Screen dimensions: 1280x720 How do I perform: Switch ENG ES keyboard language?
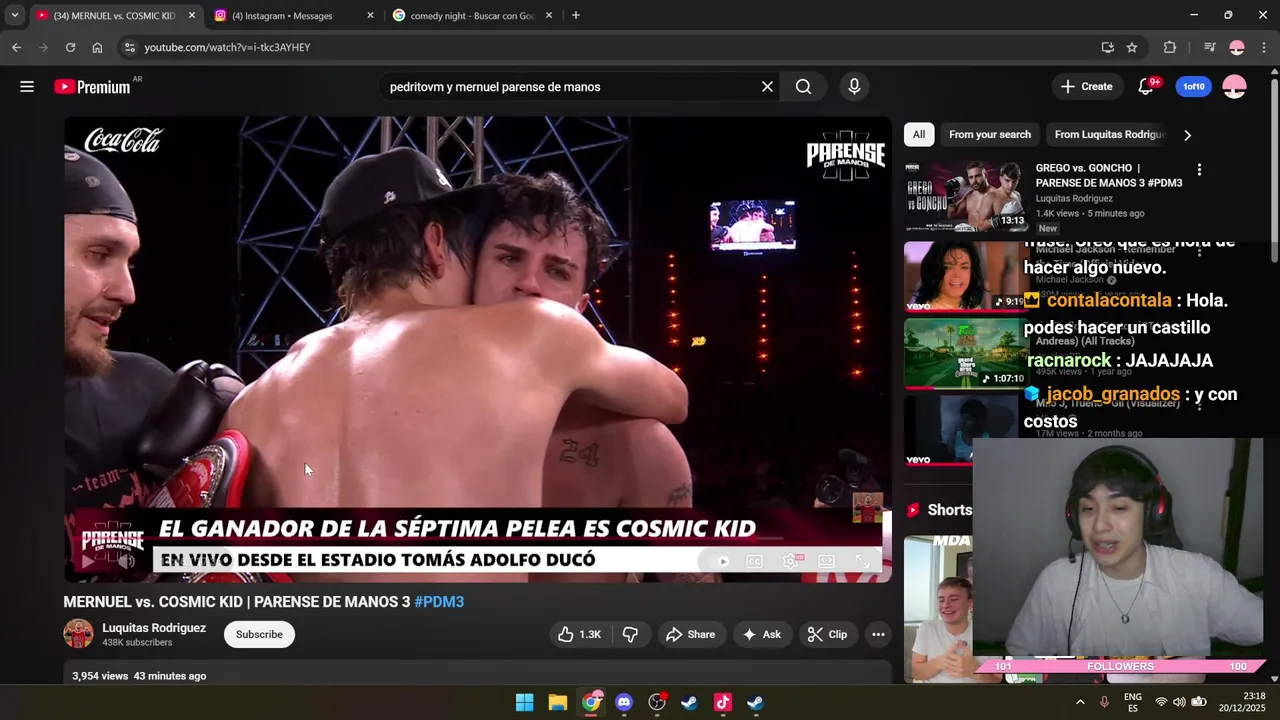(x=1132, y=702)
